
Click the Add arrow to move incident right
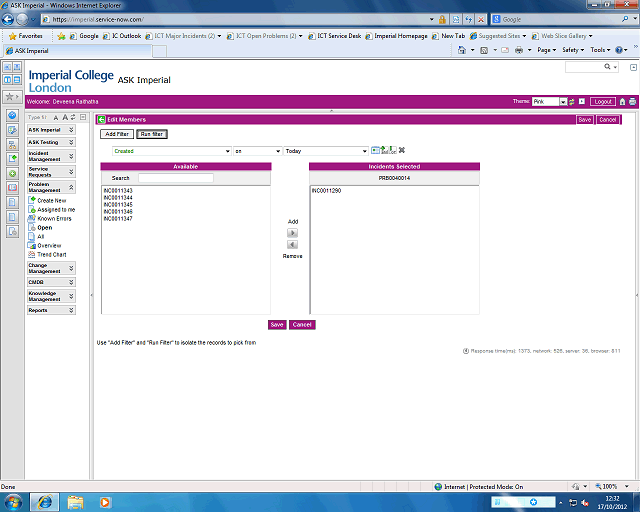point(292,232)
